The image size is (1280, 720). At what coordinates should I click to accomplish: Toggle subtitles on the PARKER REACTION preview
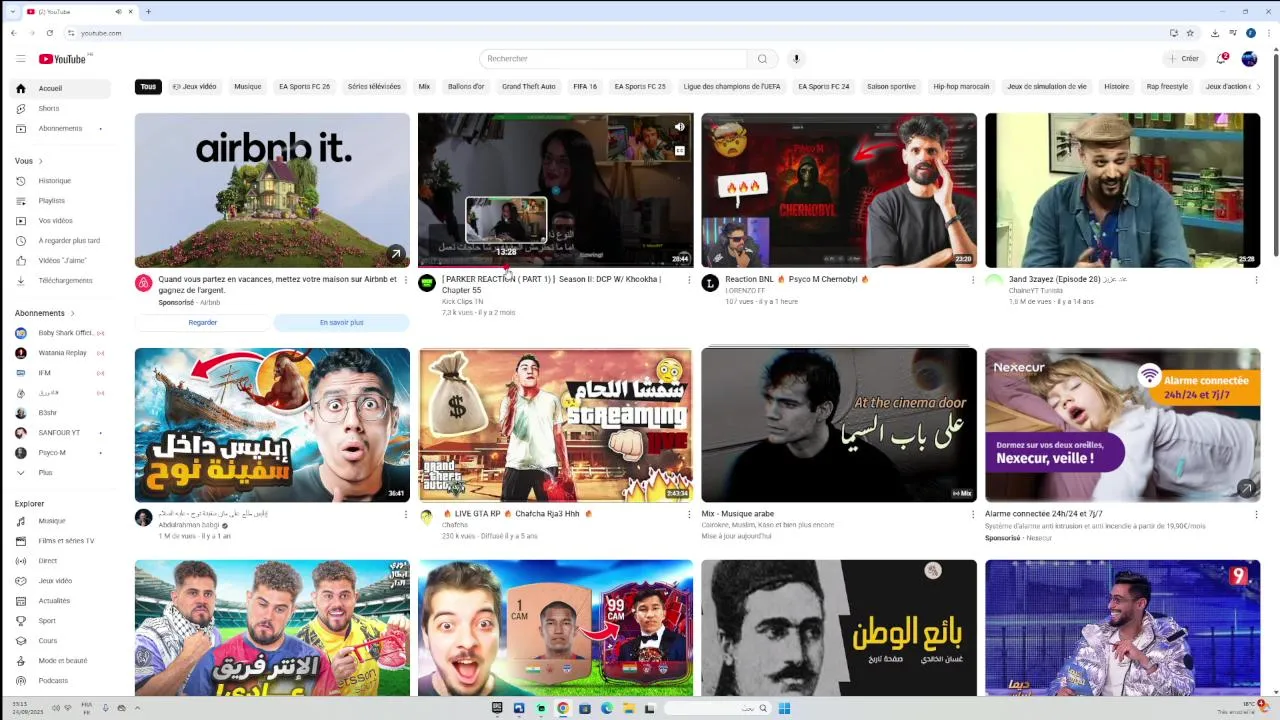tap(680, 151)
